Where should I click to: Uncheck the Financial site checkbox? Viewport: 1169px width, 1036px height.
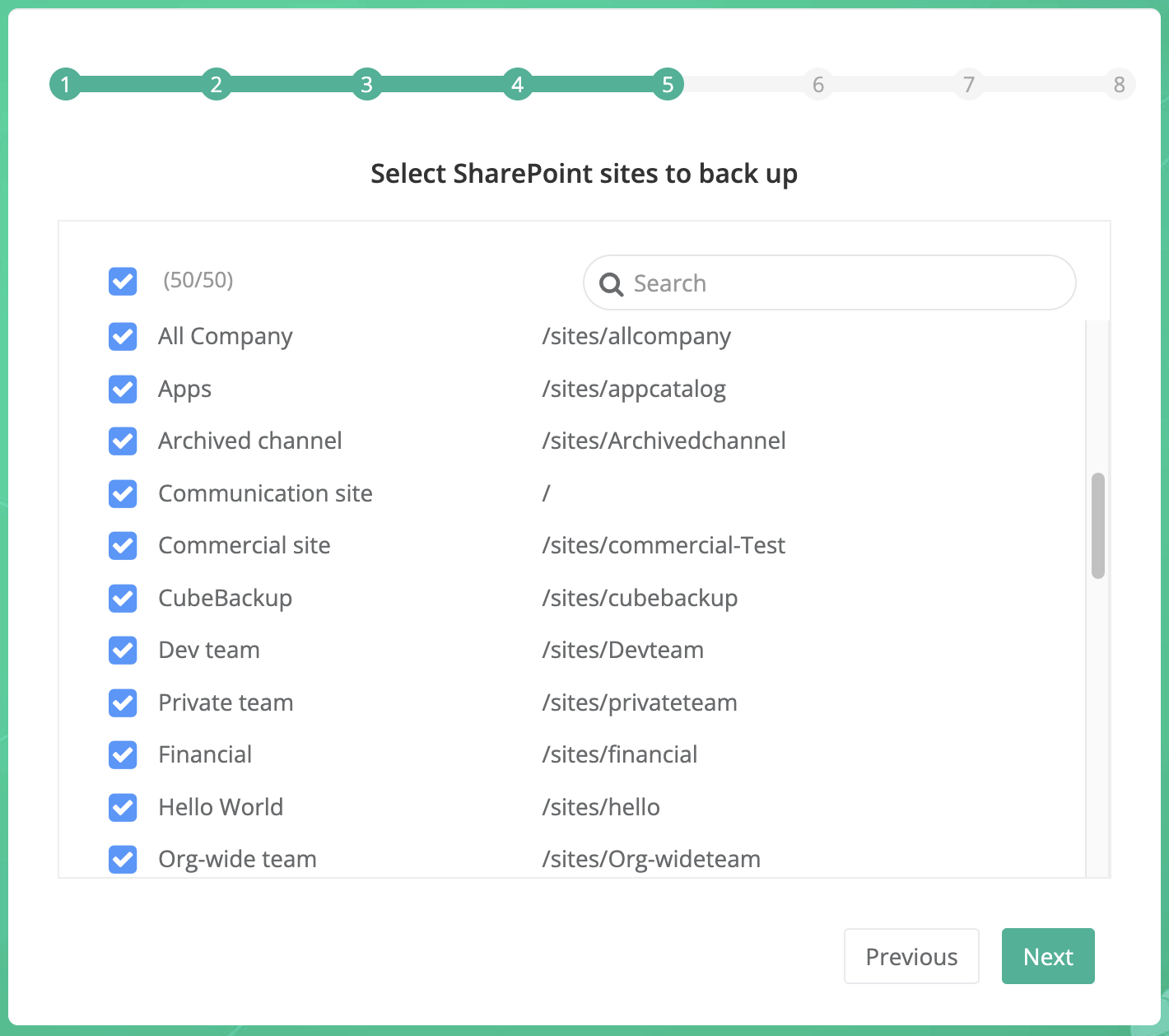122,754
